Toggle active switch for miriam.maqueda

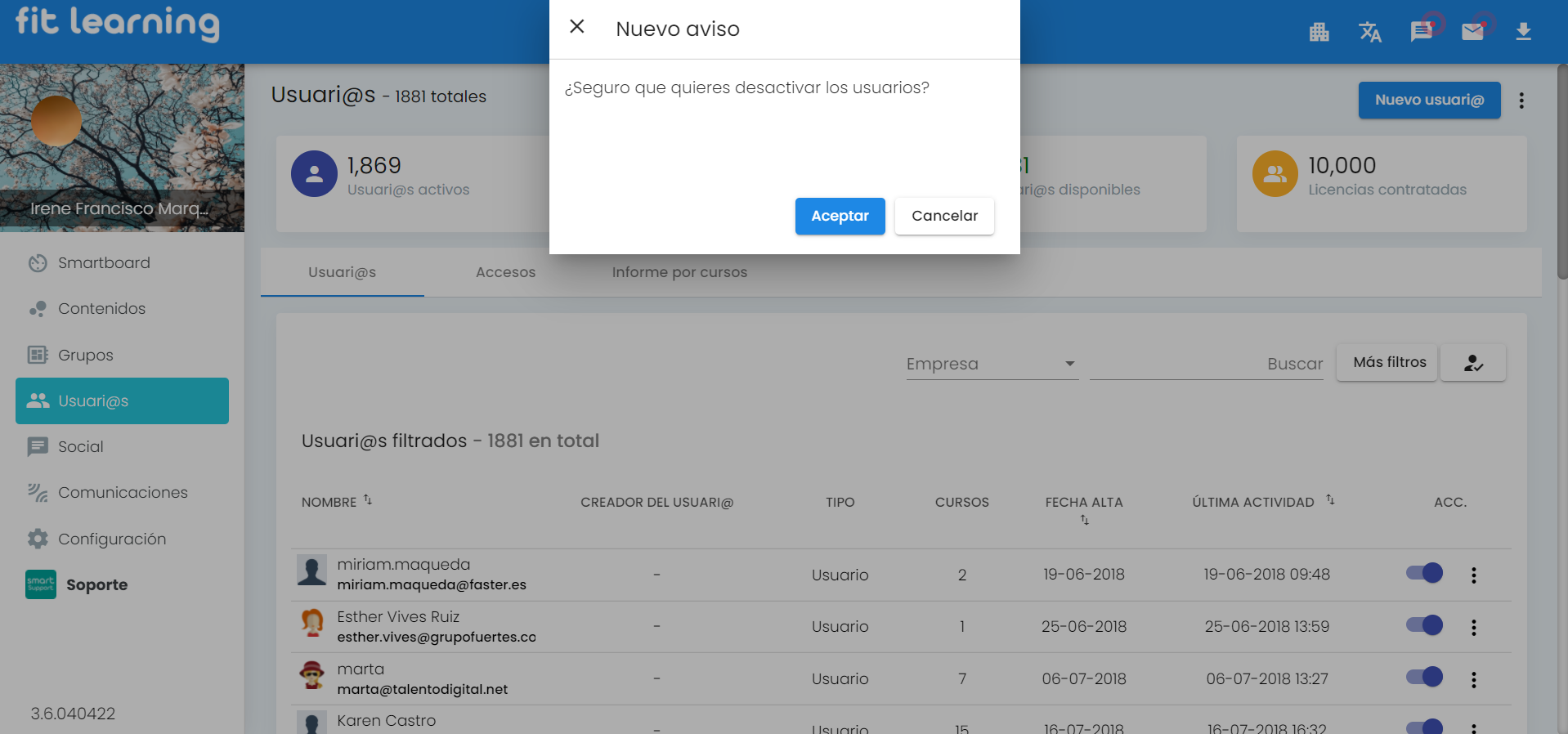1424,573
